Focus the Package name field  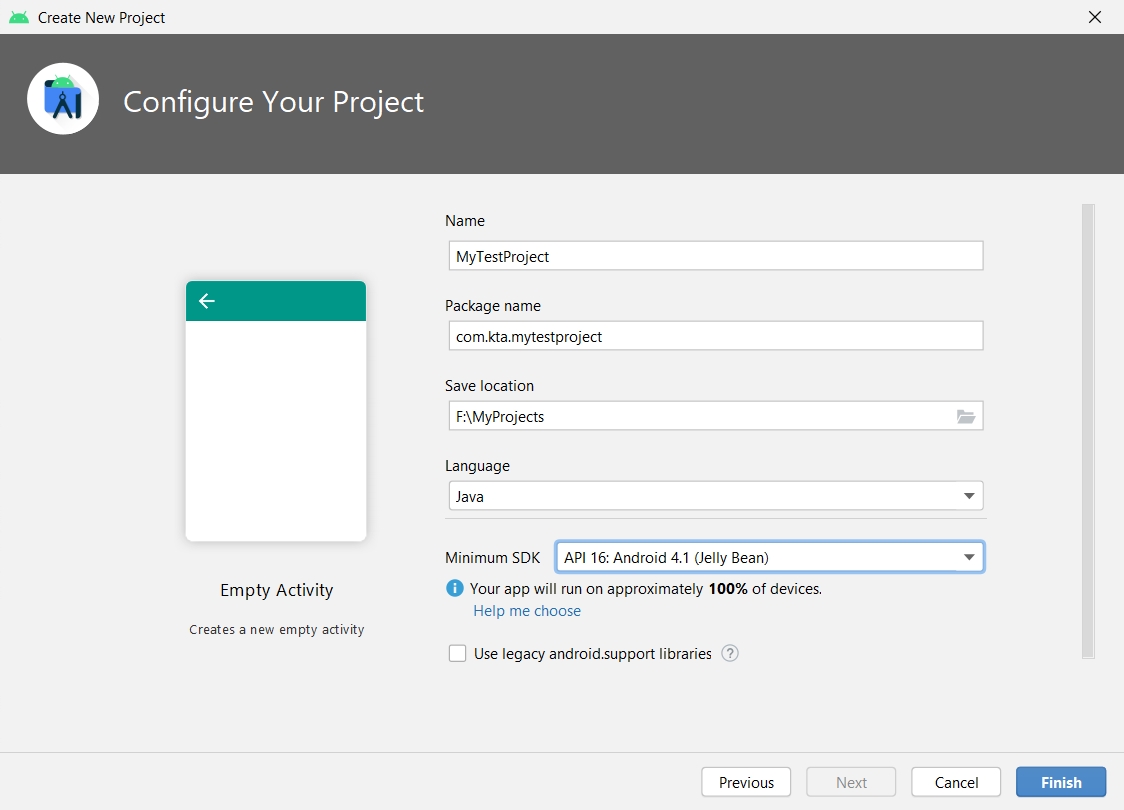point(715,336)
